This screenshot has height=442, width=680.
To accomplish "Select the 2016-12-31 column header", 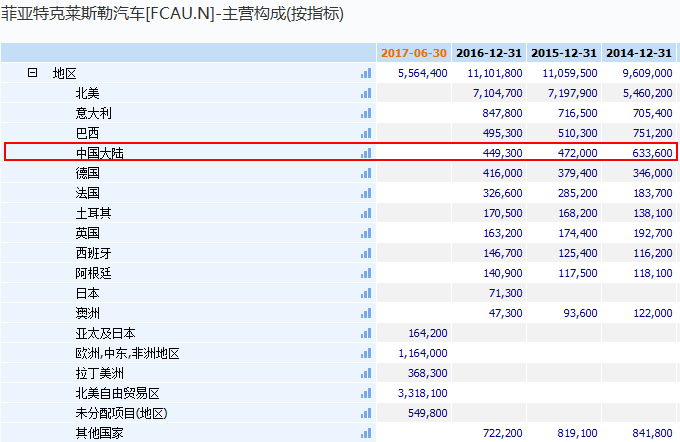I will click(489, 53).
